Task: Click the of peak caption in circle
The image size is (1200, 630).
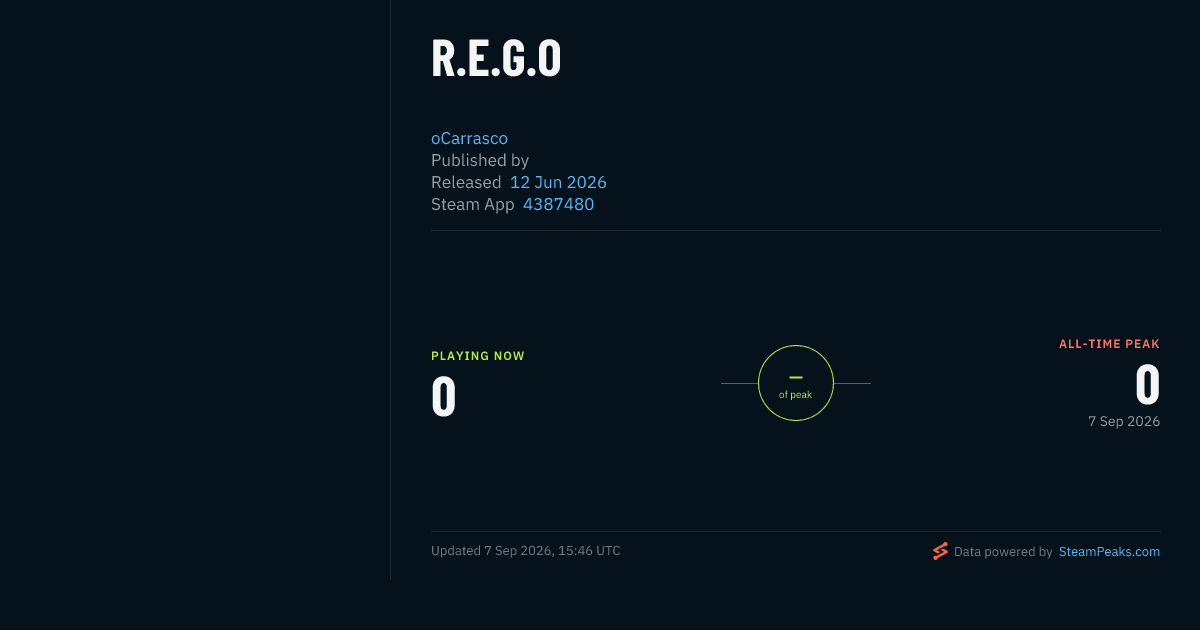Action: [x=796, y=395]
